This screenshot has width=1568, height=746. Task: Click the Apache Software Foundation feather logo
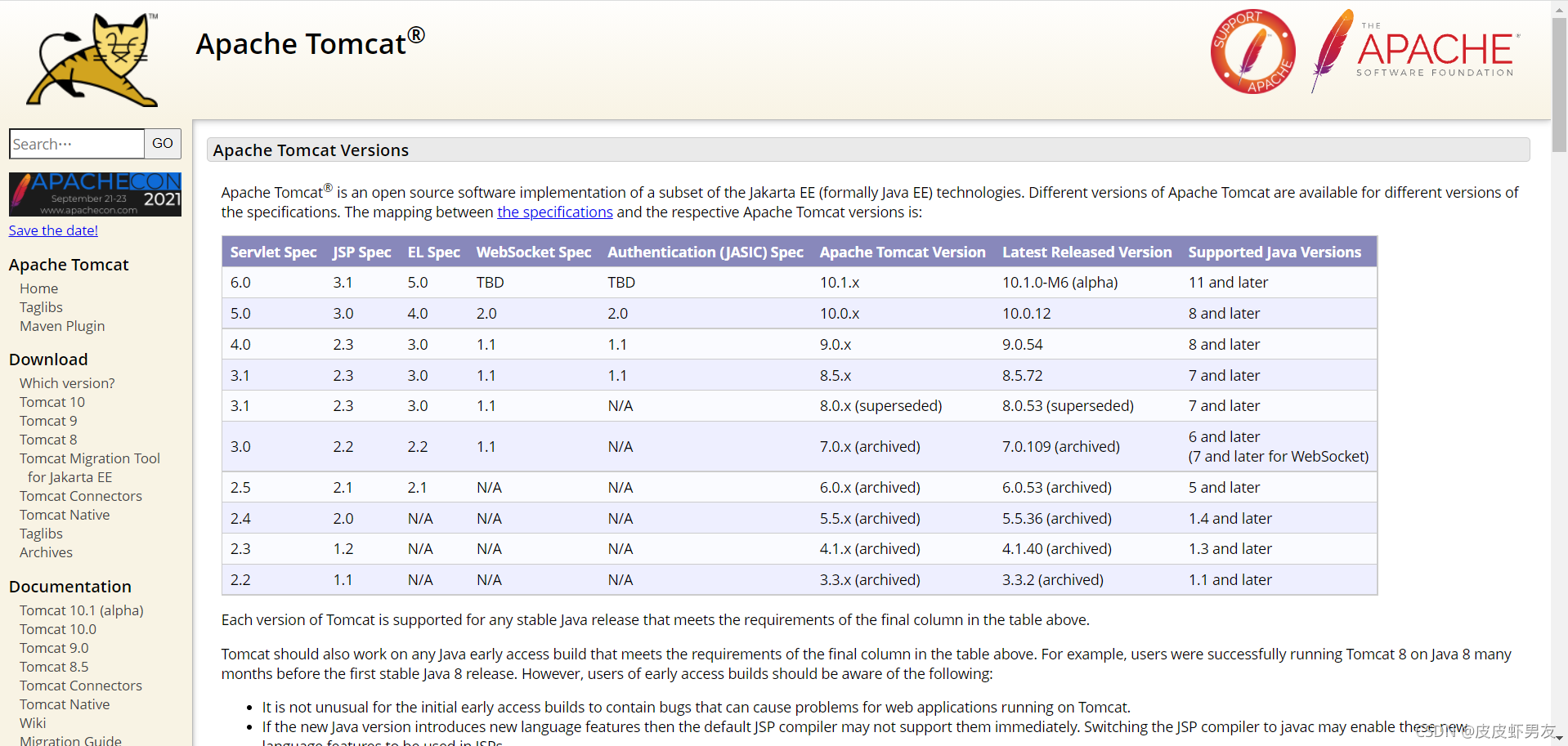(x=1415, y=51)
